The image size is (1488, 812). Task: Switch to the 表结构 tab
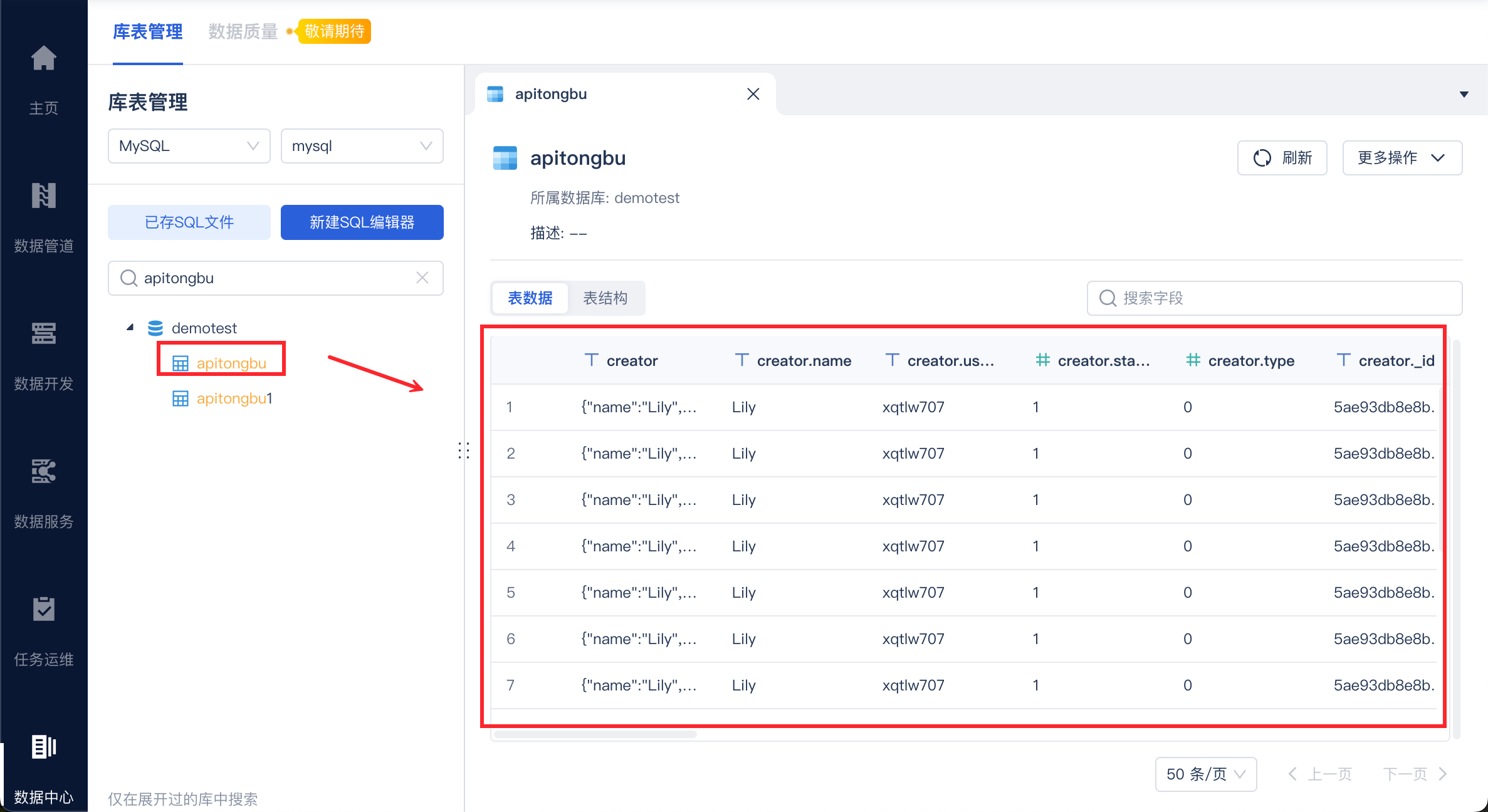605,298
